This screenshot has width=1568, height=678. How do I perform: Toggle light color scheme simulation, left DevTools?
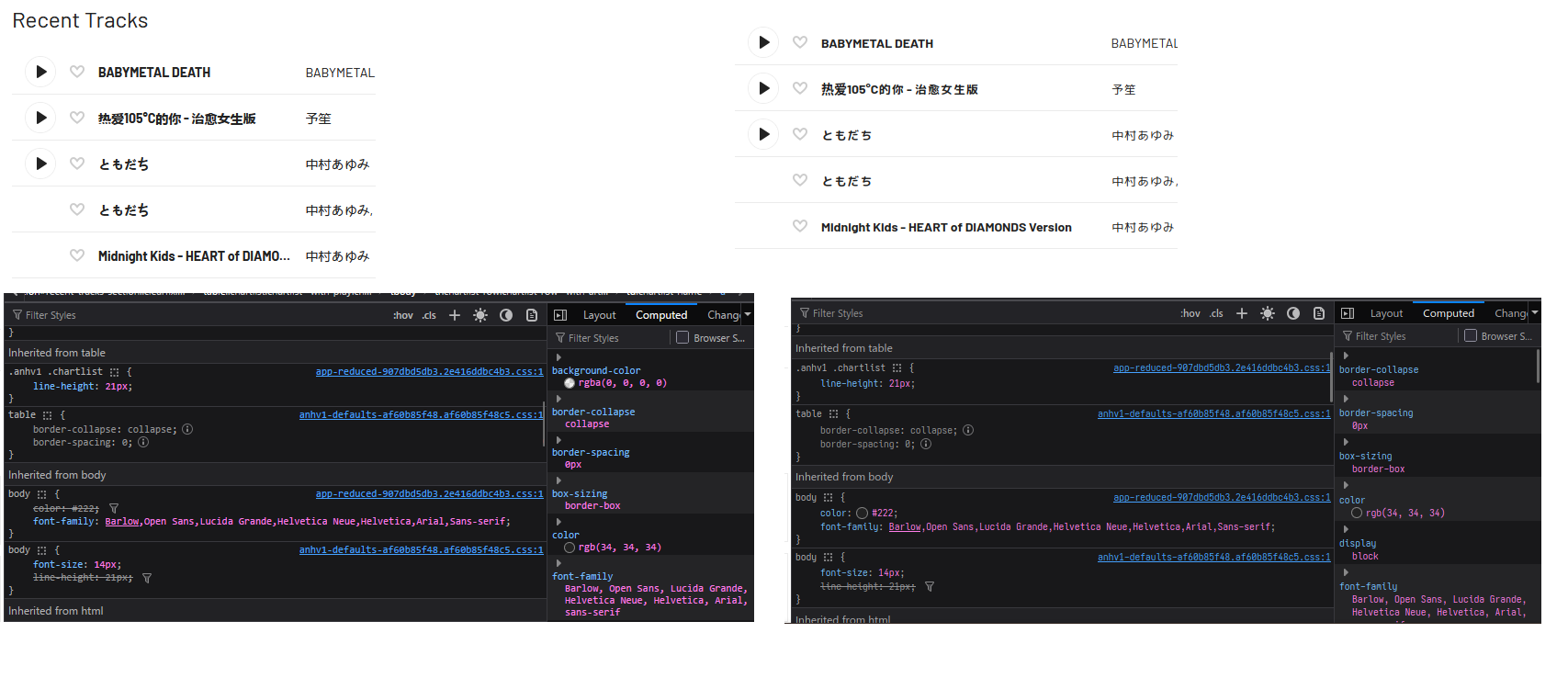(x=480, y=315)
